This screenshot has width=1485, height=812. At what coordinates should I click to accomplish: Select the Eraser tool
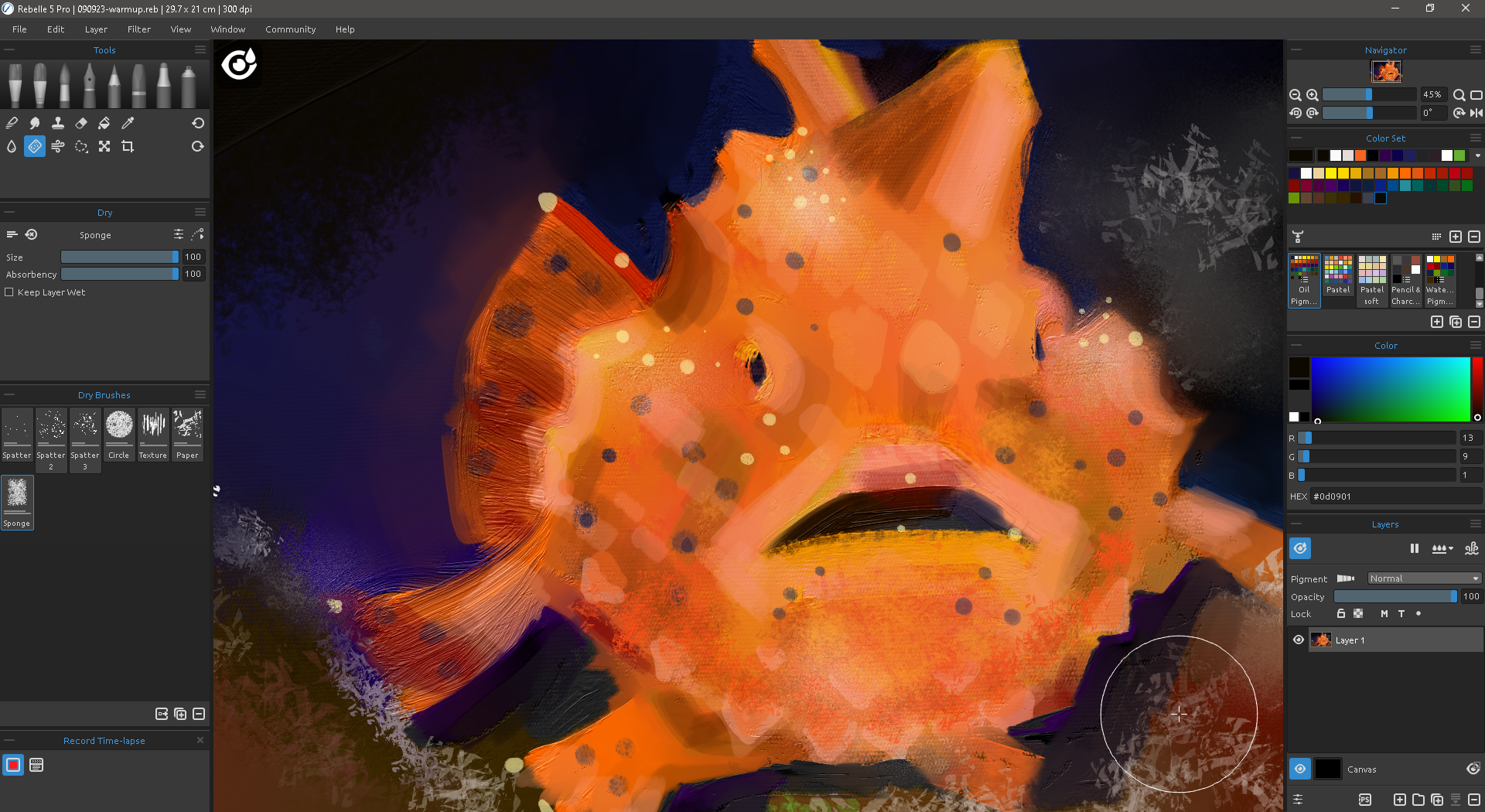(81, 123)
